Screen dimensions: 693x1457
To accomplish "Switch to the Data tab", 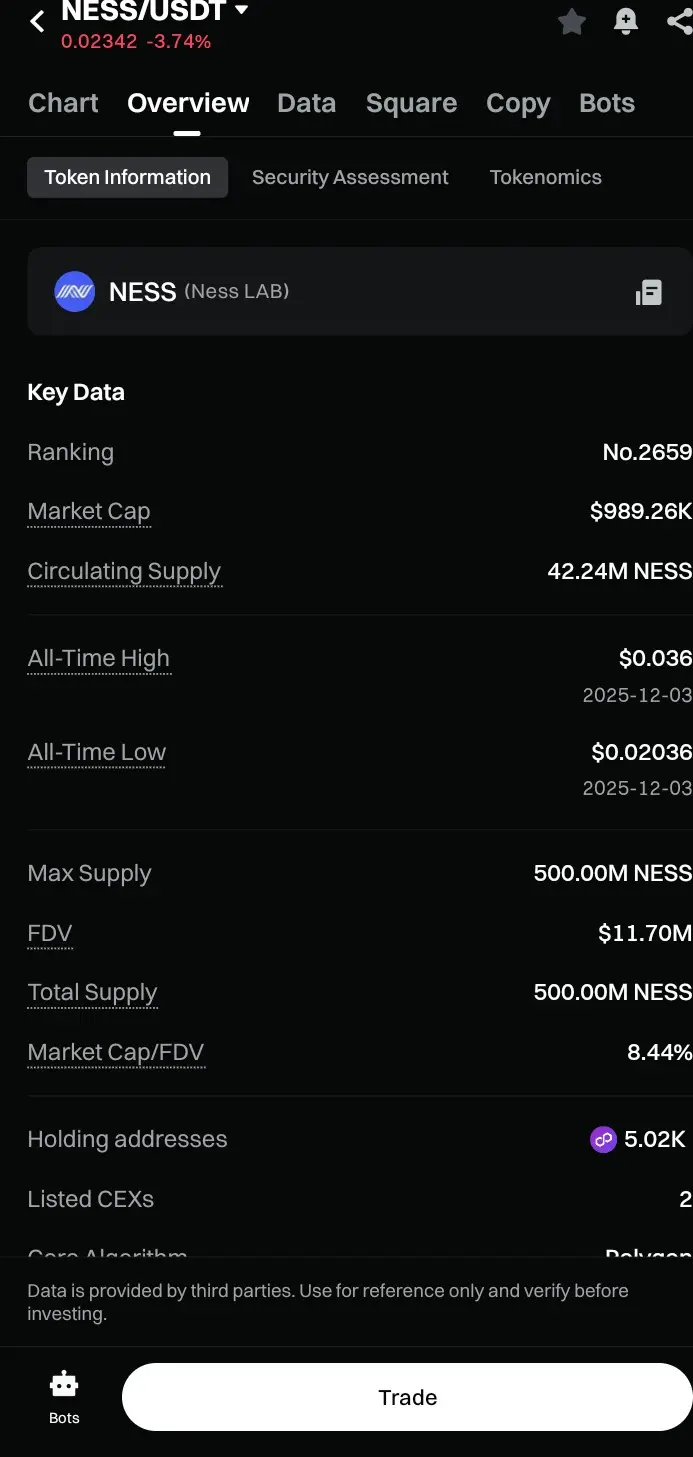I will 306,103.
